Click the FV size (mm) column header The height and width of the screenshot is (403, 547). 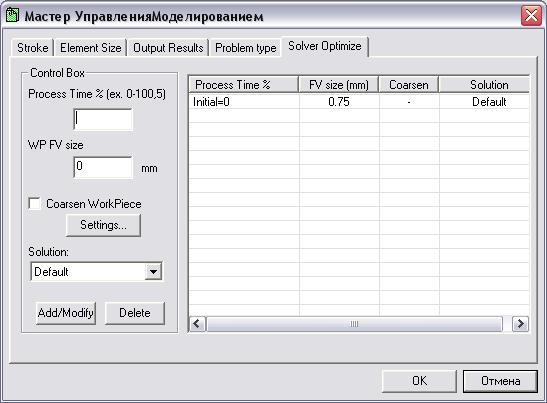pyautogui.click(x=339, y=85)
